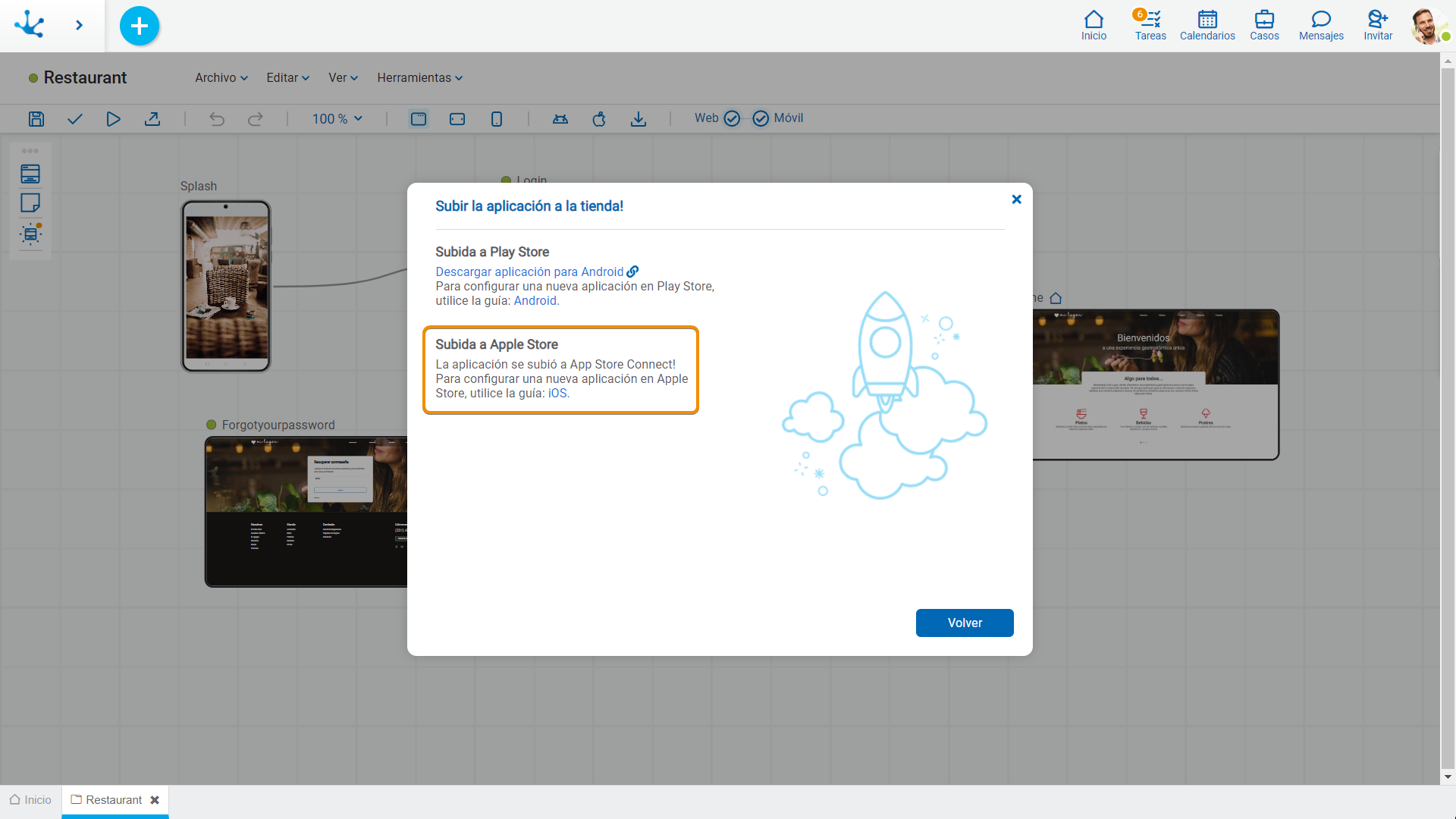Viewport: 1456px width, 819px height.
Task: Expand the Herramientas menu
Action: click(x=420, y=77)
